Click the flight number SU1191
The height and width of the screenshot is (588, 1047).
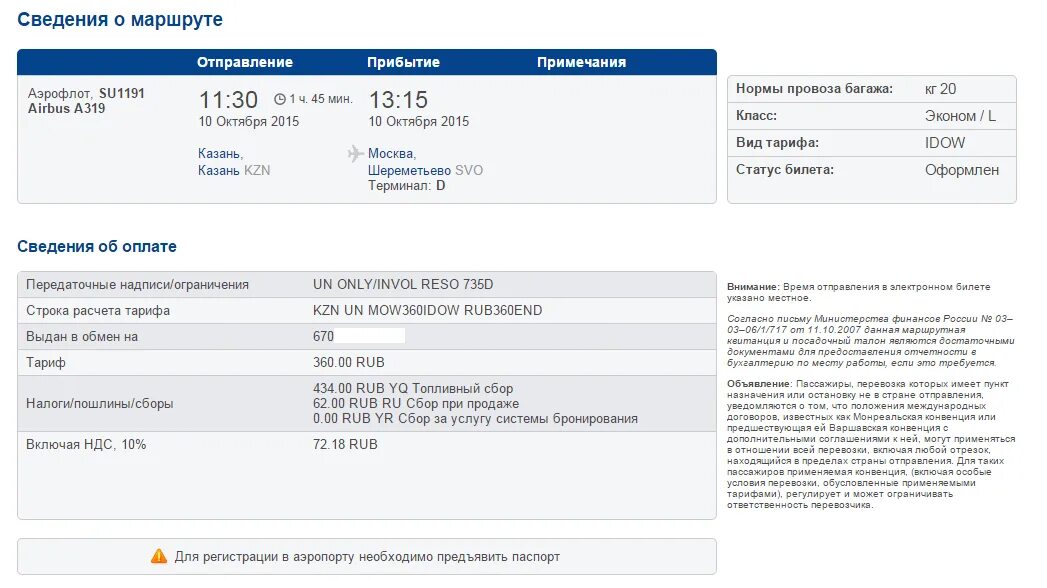click(122, 93)
